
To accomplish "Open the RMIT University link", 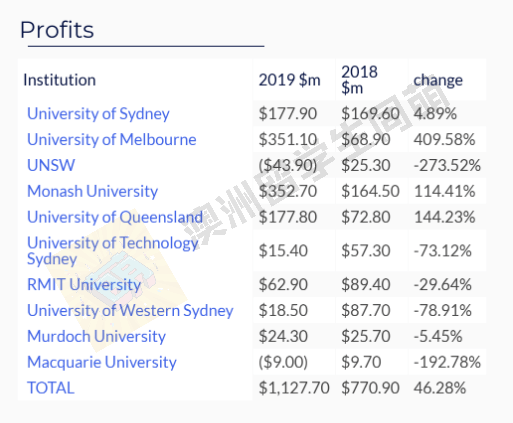I will pos(84,284).
